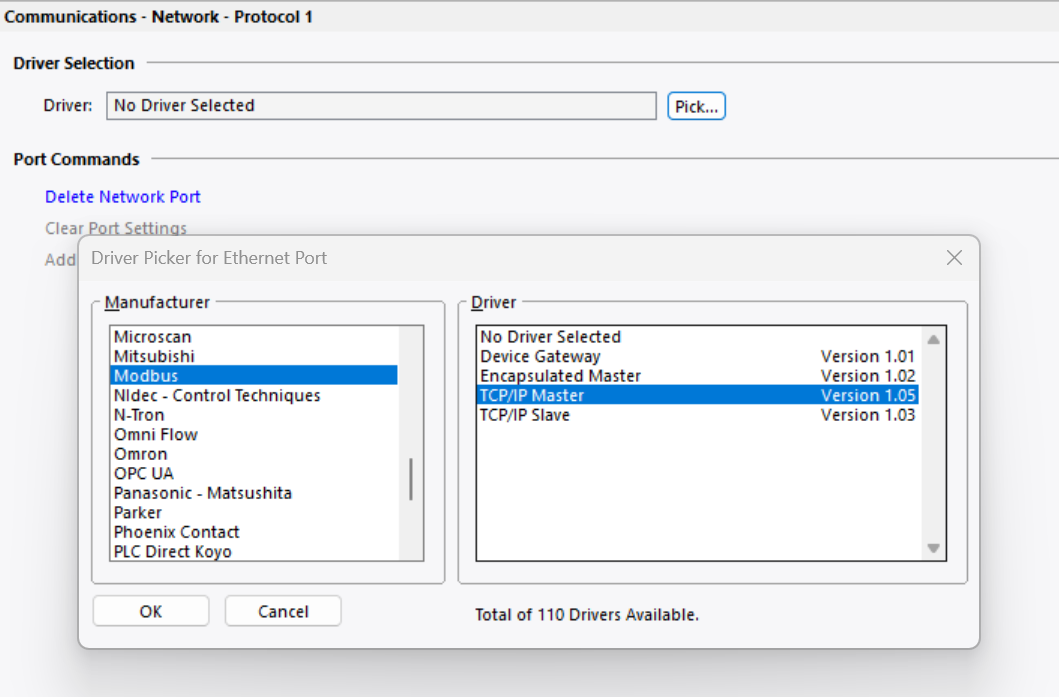Click the Driver name text field
Image resolution: width=1059 pixels, height=697 pixels.
point(381,106)
